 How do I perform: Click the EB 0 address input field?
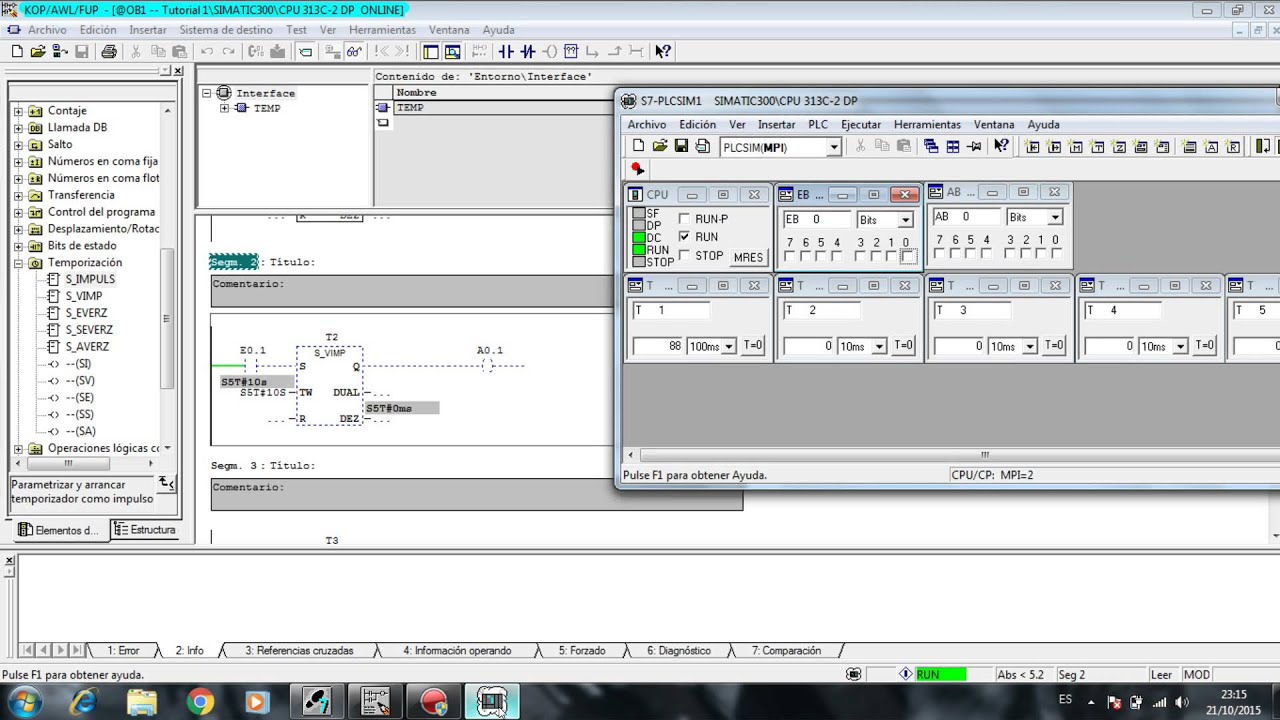point(817,219)
